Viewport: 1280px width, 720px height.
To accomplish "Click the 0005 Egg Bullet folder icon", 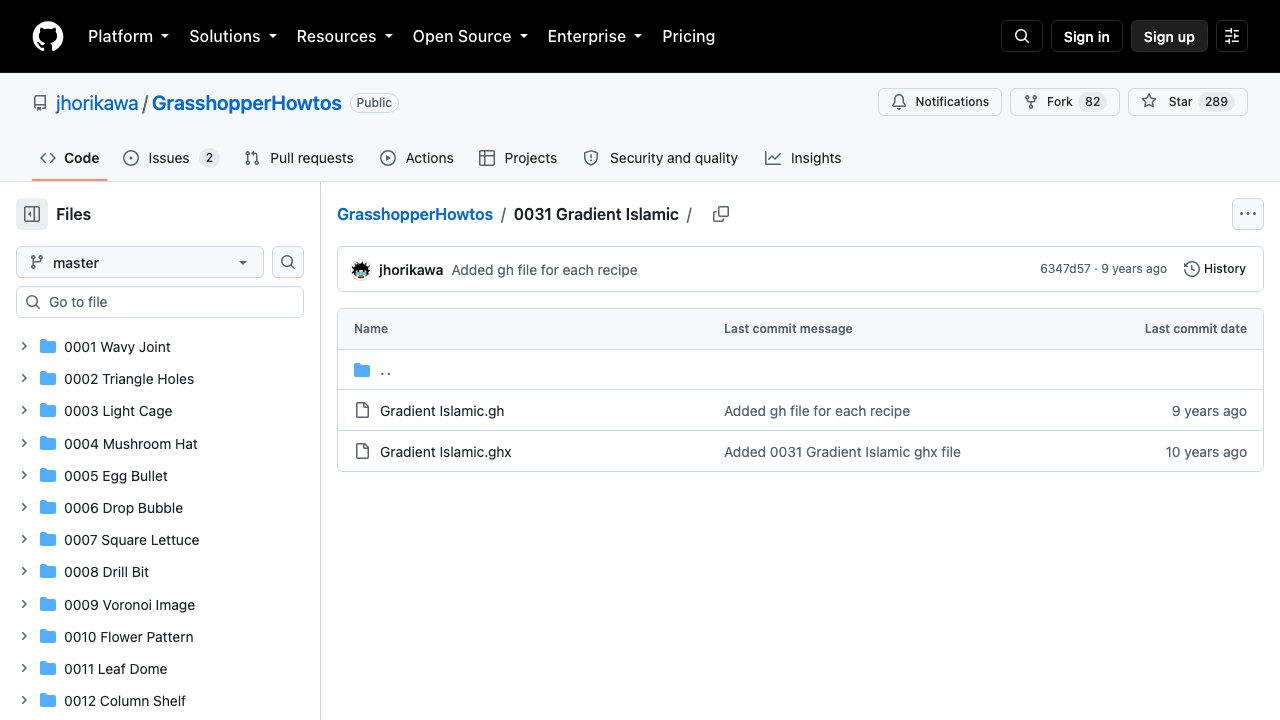I will (x=48, y=475).
